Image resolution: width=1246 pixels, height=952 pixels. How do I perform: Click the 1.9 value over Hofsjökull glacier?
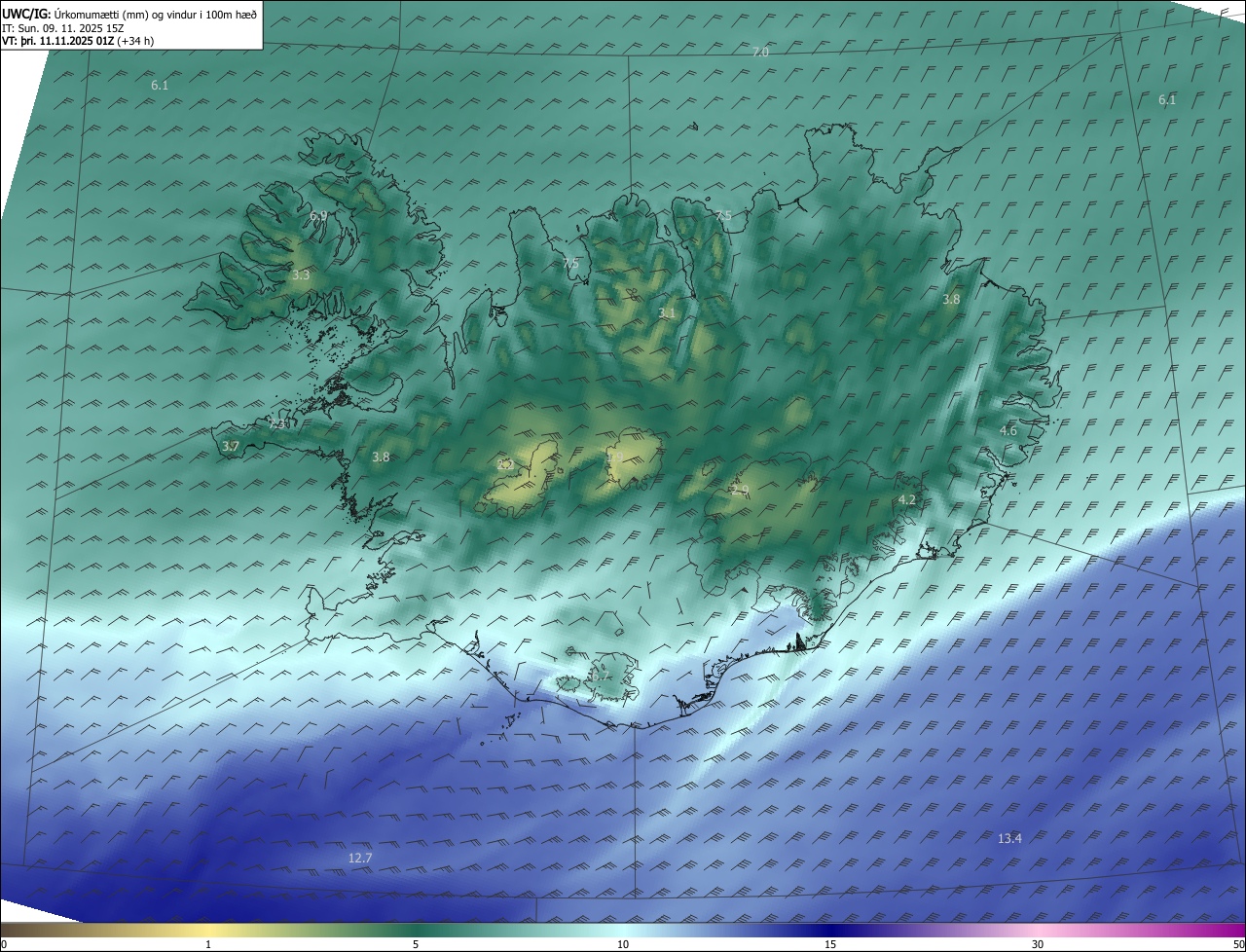click(x=615, y=456)
